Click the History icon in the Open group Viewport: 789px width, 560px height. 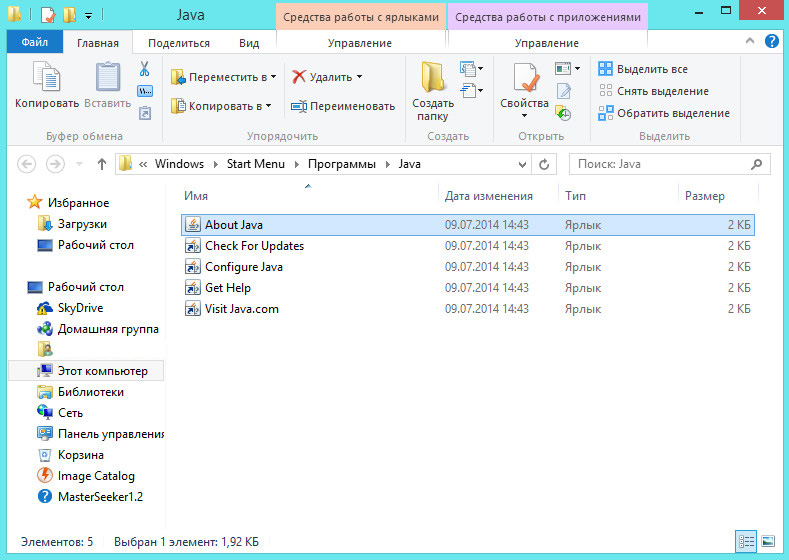point(563,113)
